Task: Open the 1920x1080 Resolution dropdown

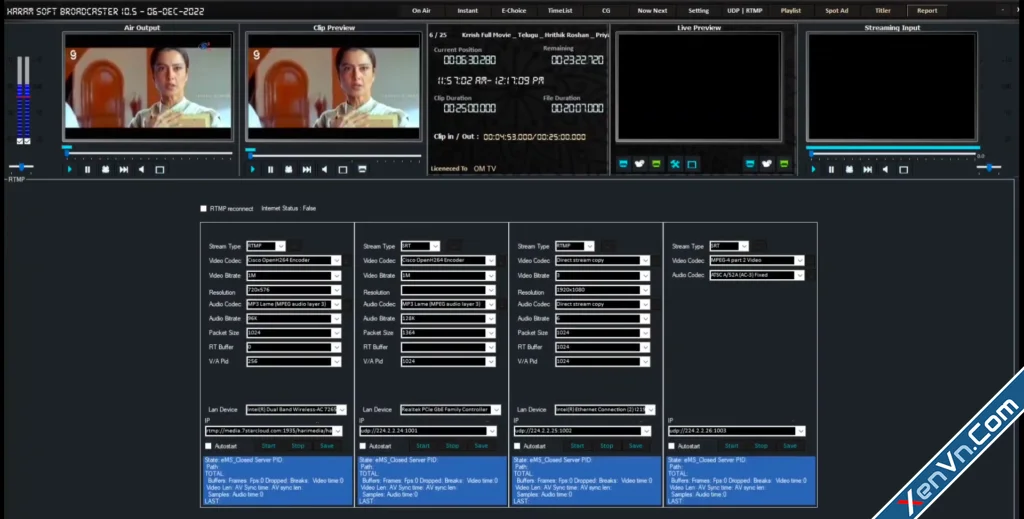Action: [603, 290]
